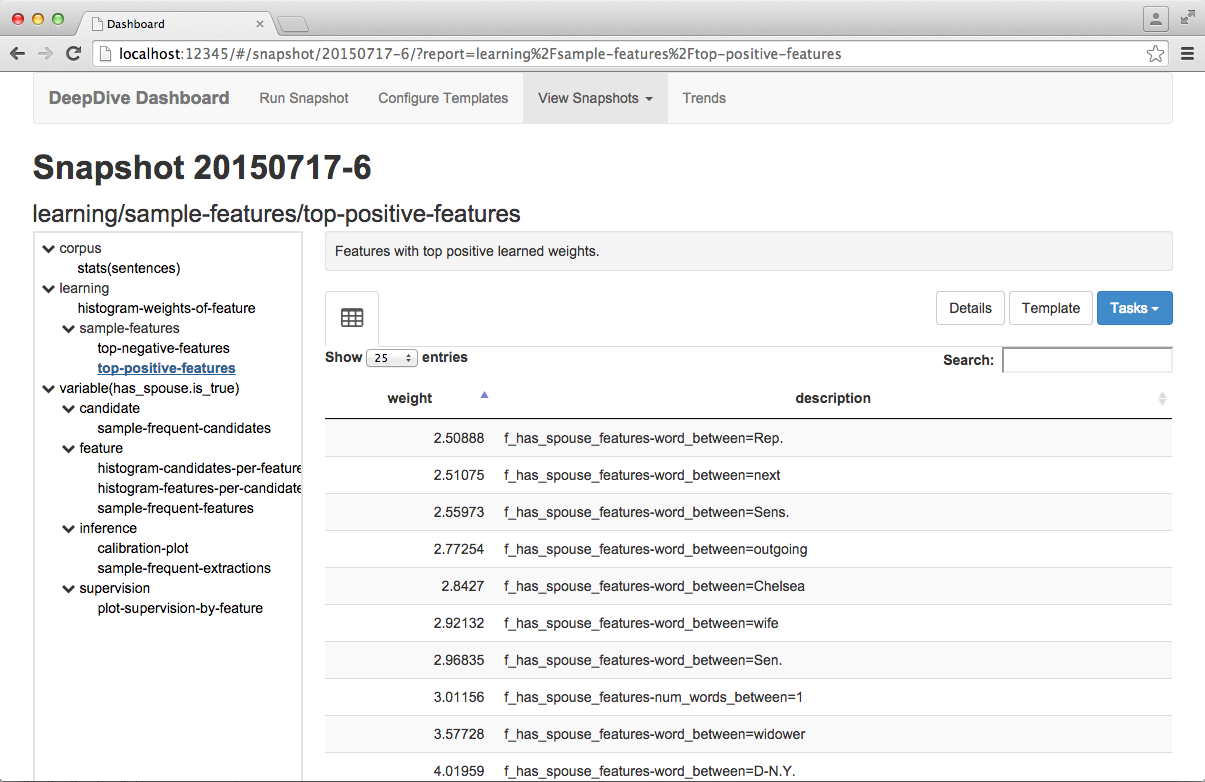Click inside the Search field
The image size is (1205, 782).
click(x=1087, y=359)
